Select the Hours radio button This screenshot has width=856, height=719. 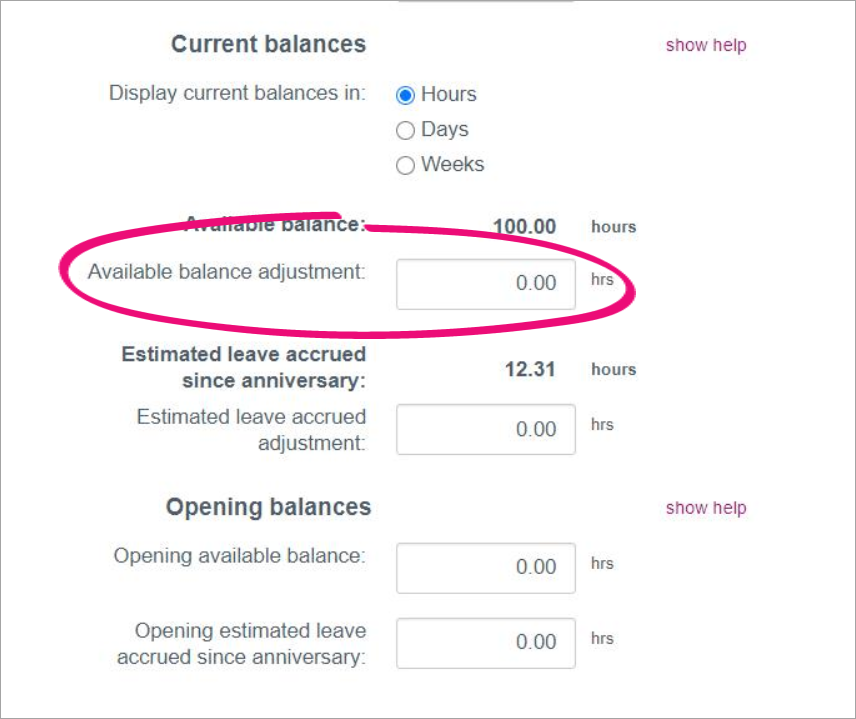[x=405, y=96]
